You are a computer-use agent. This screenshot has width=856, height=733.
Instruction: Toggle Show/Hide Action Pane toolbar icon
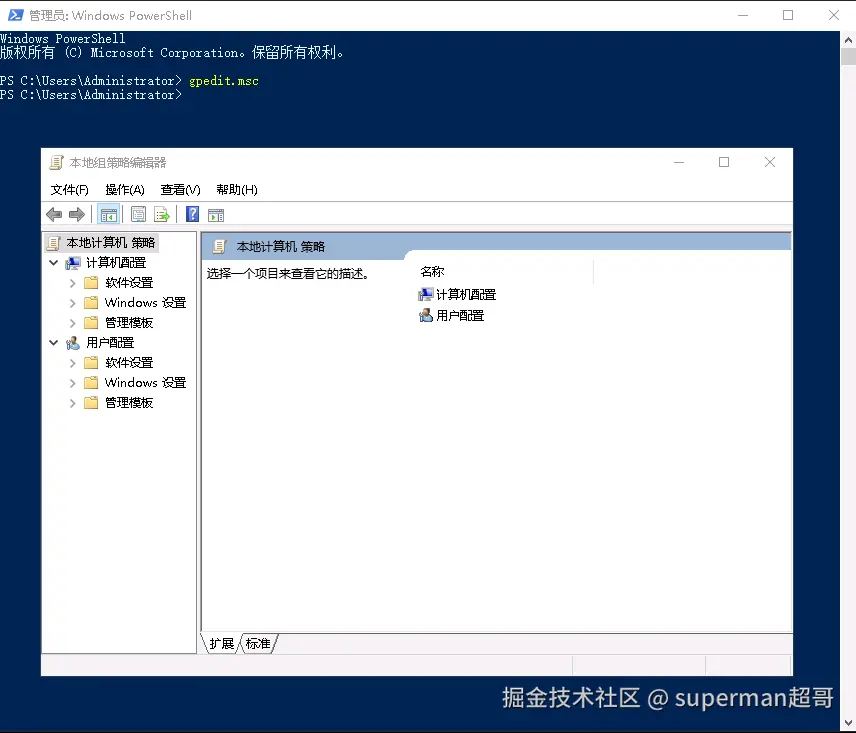pos(216,215)
